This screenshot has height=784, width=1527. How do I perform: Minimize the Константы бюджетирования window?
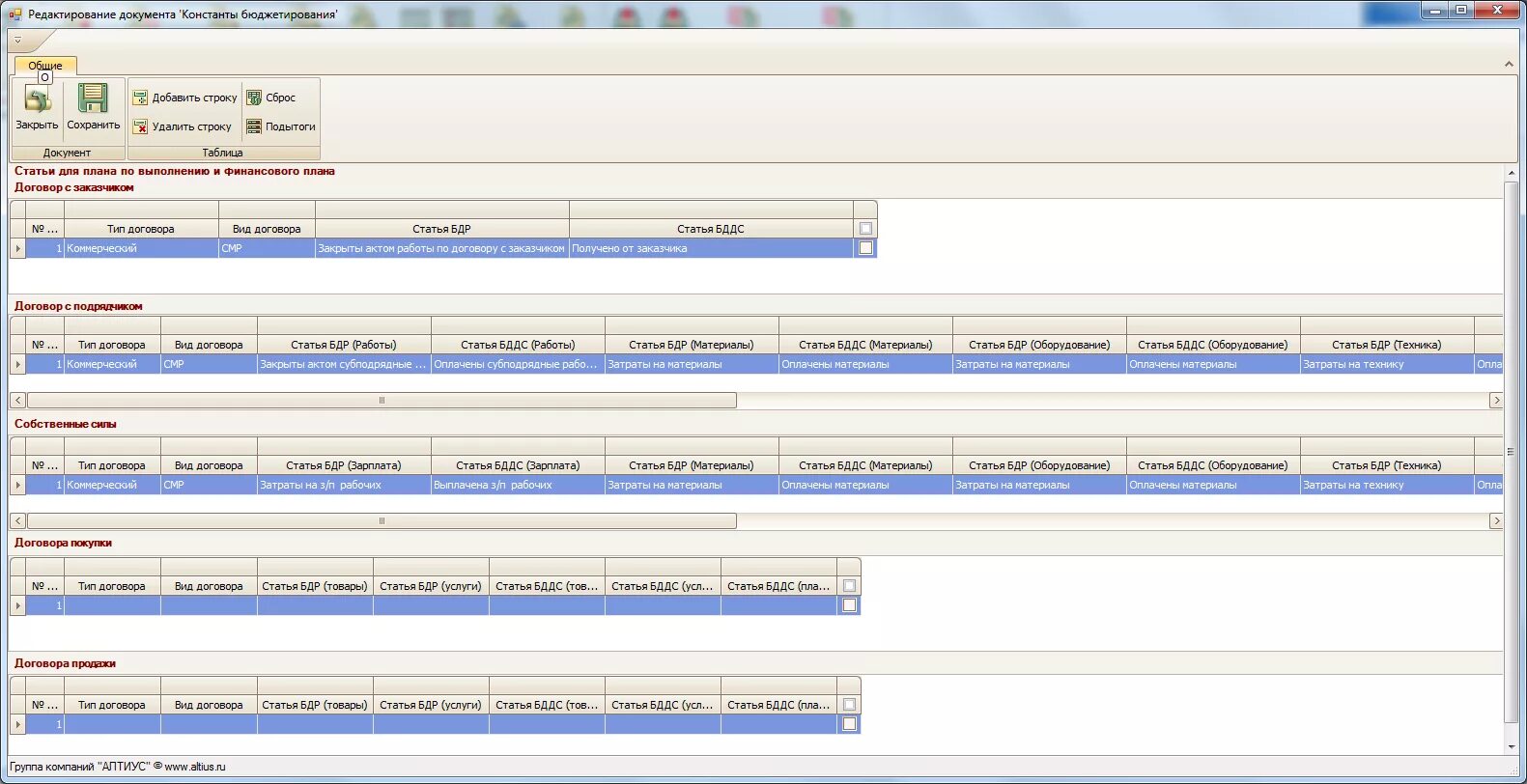[x=1434, y=11]
